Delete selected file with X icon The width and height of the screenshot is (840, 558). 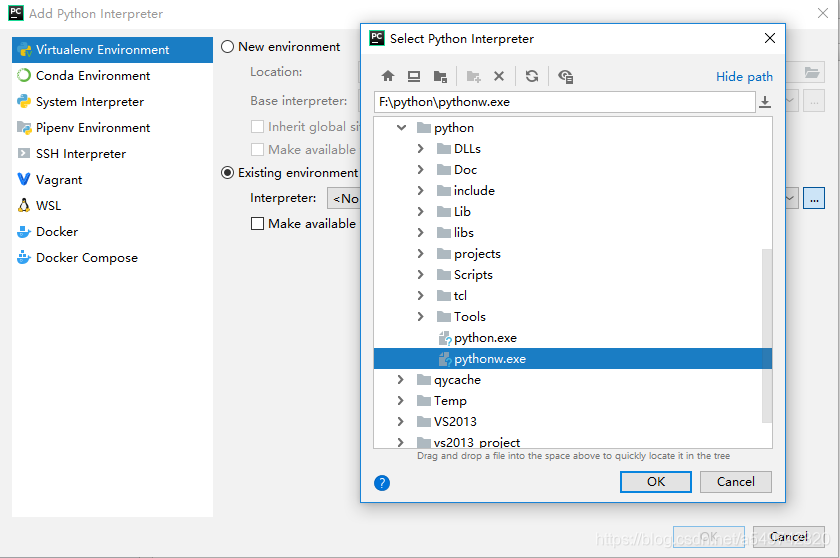pos(499,76)
